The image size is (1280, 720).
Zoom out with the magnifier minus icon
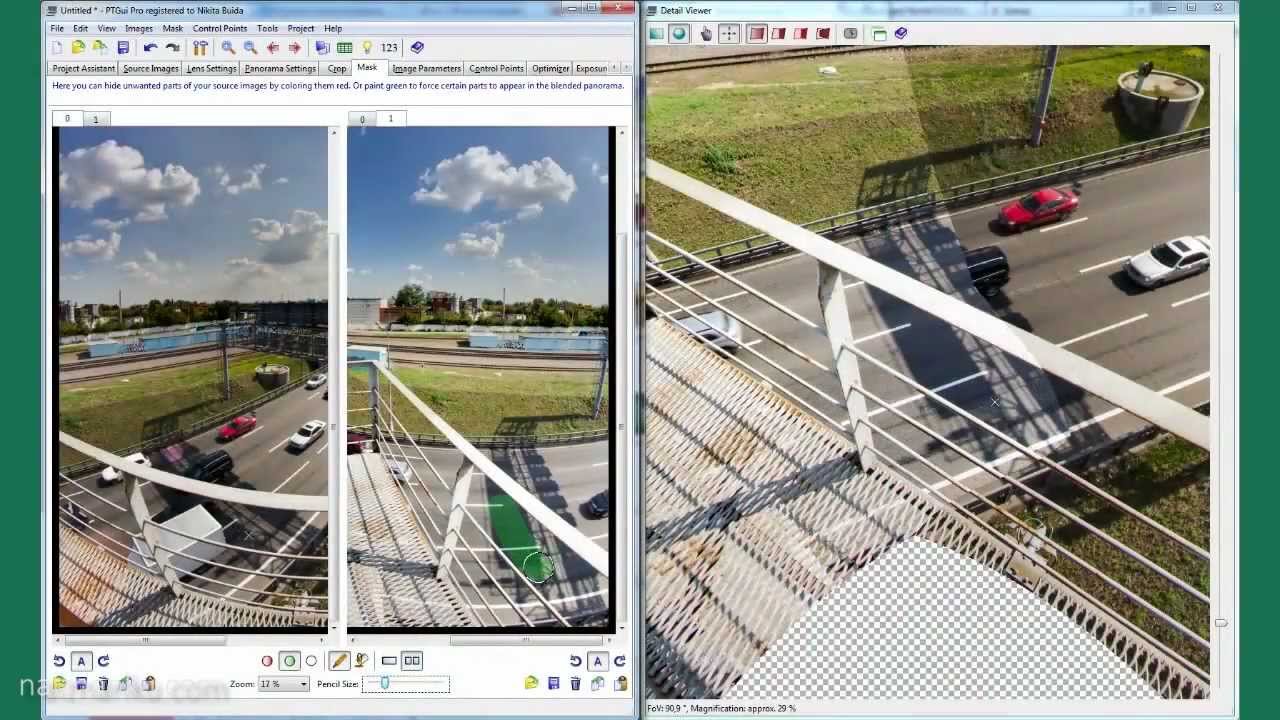pyautogui.click(x=250, y=48)
